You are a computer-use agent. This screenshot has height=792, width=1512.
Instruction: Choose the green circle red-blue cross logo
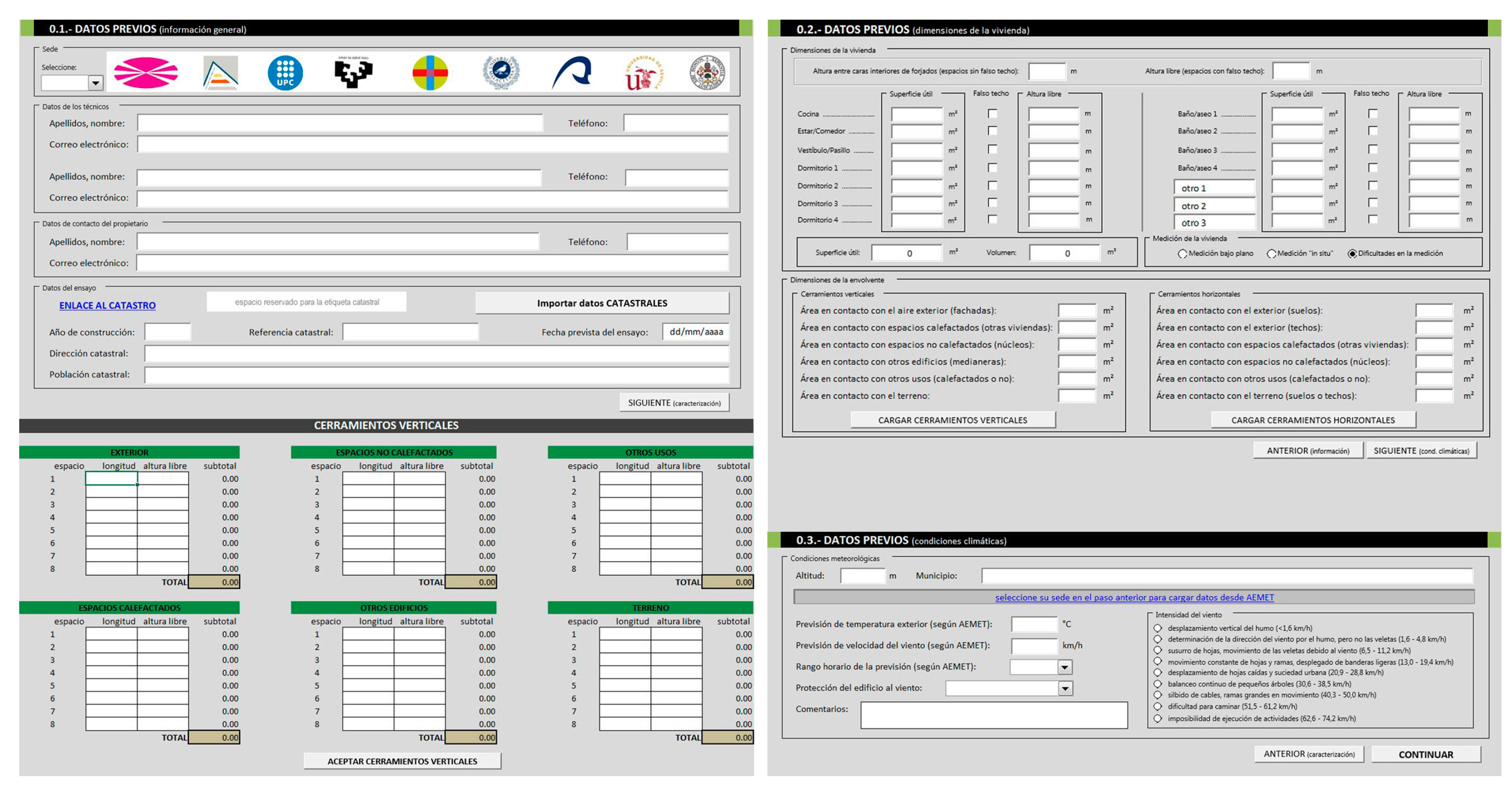pyautogui.click(x=430, y=73)
